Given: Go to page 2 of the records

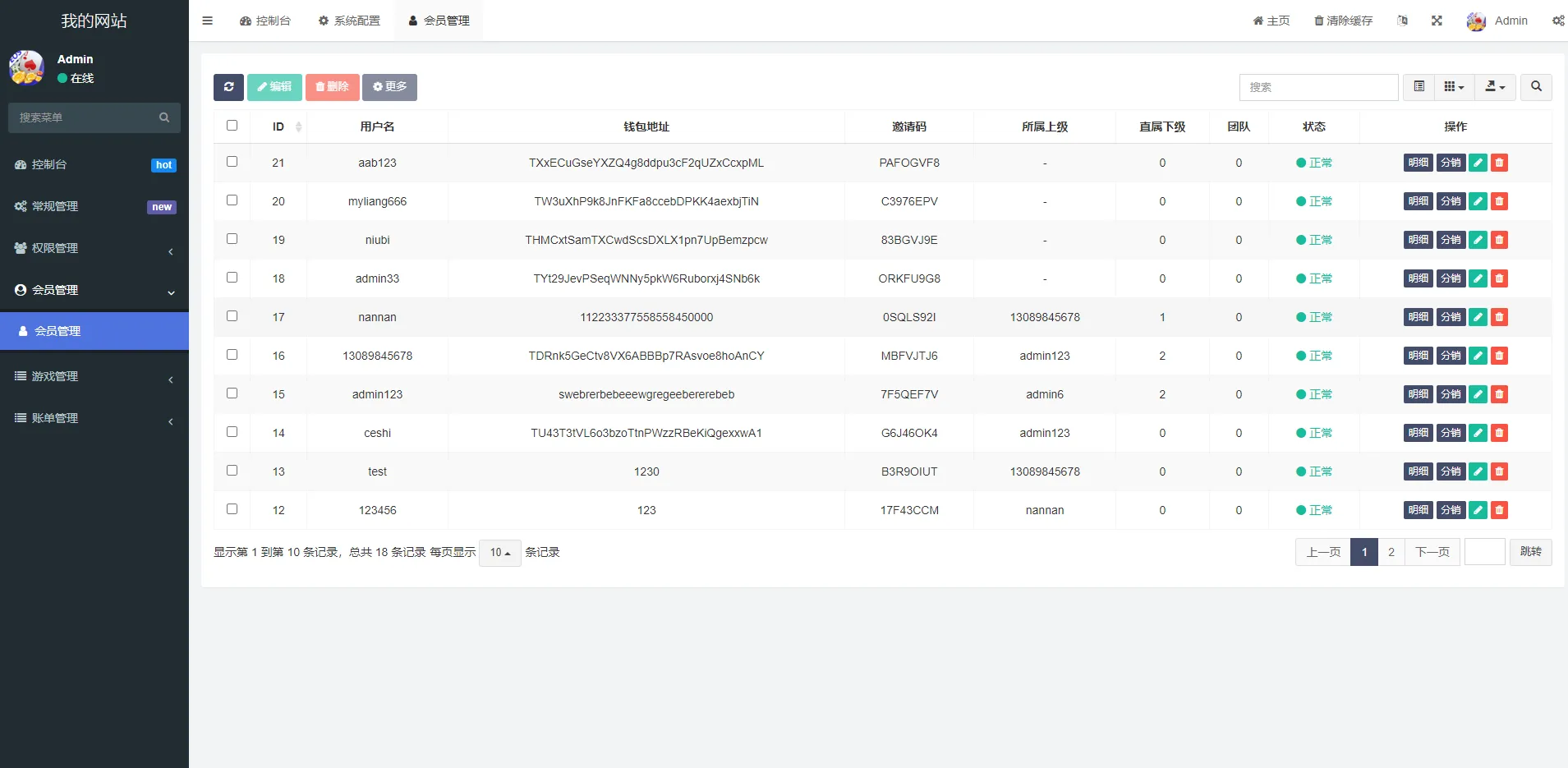Looking at the screenshot, I should [x=1391, y=552].
